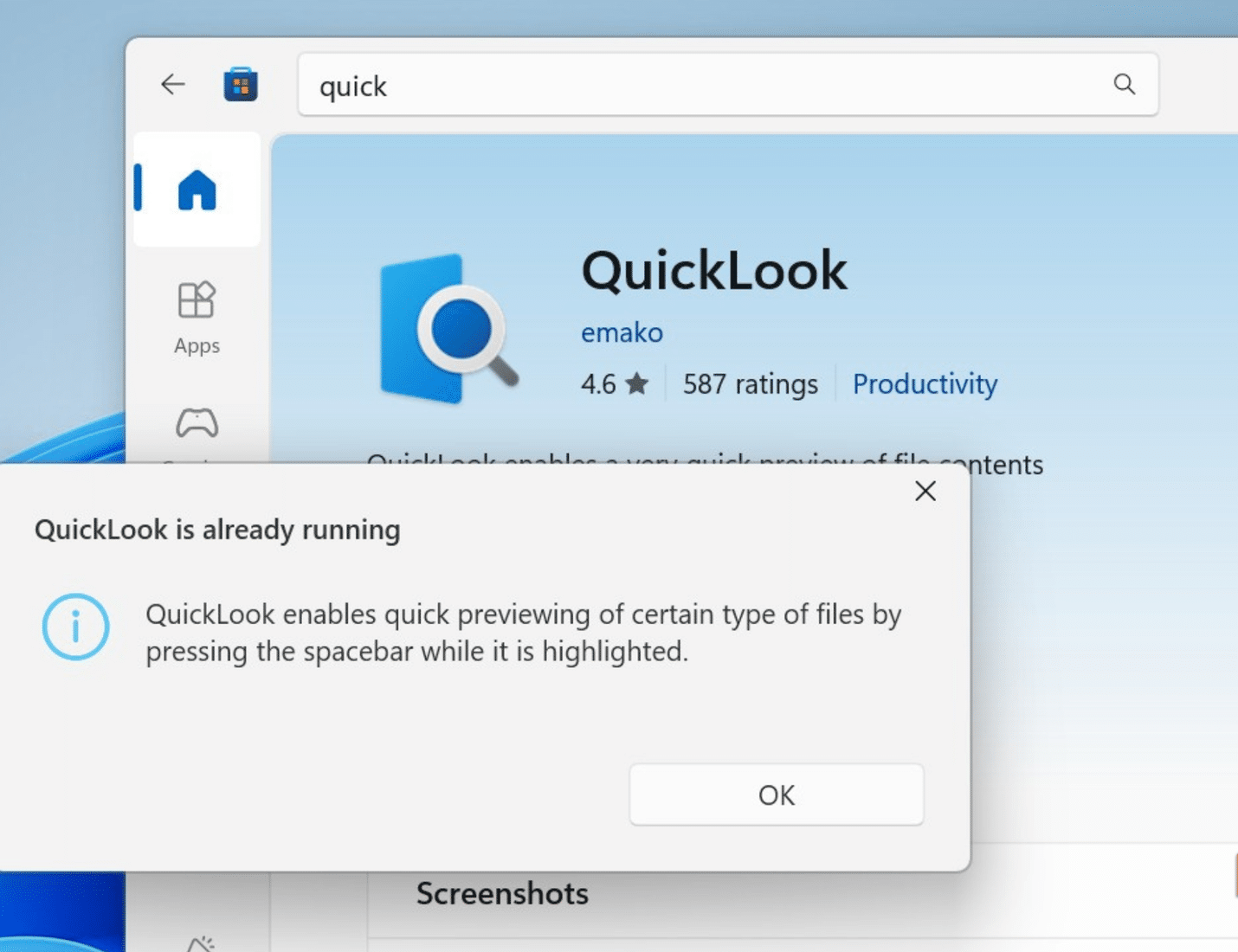Screen dimensions: 1238x952
Task: Click the QuickLook app title
Action: click(x=714, y=271)
